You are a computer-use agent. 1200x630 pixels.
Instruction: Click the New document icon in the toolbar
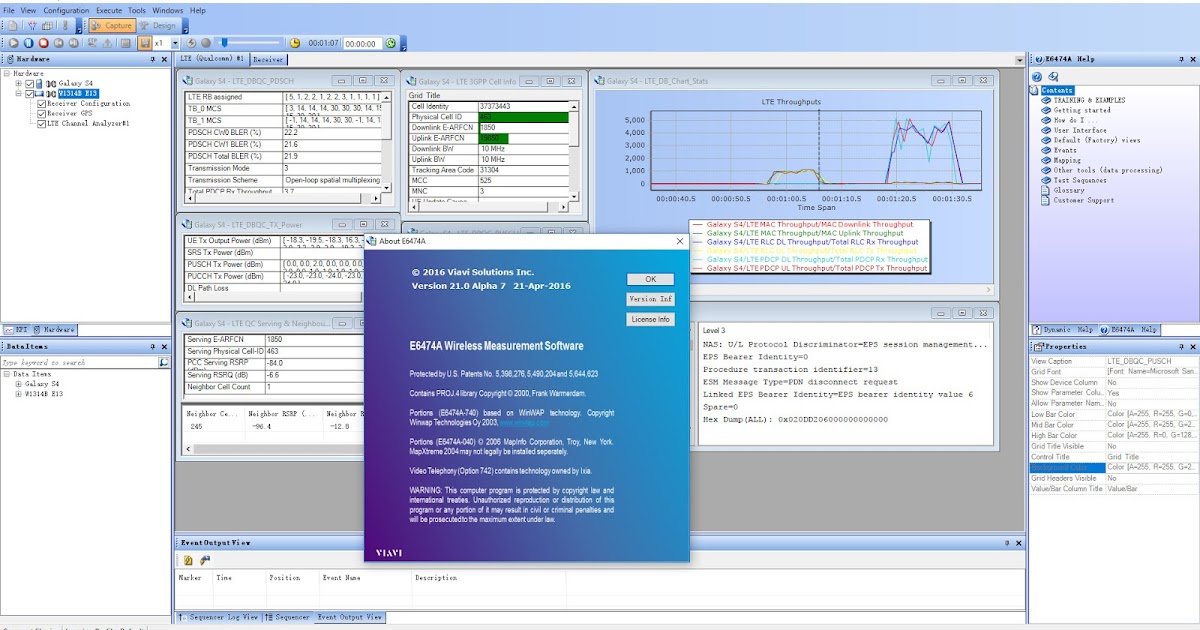tap(12, 25)
